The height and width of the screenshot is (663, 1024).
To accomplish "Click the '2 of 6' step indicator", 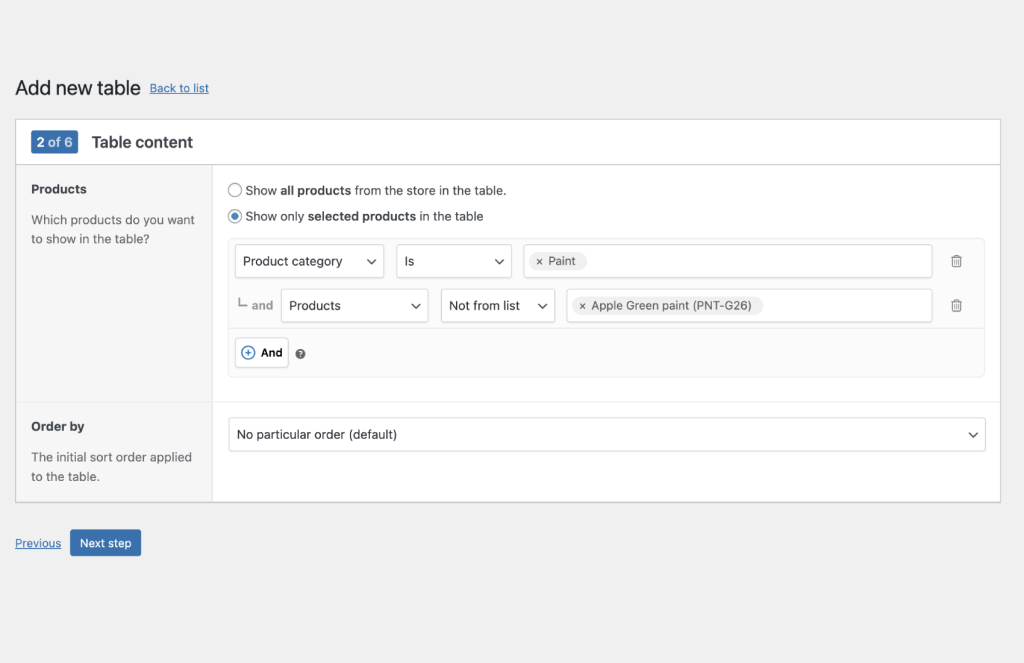I will (54, 141).
